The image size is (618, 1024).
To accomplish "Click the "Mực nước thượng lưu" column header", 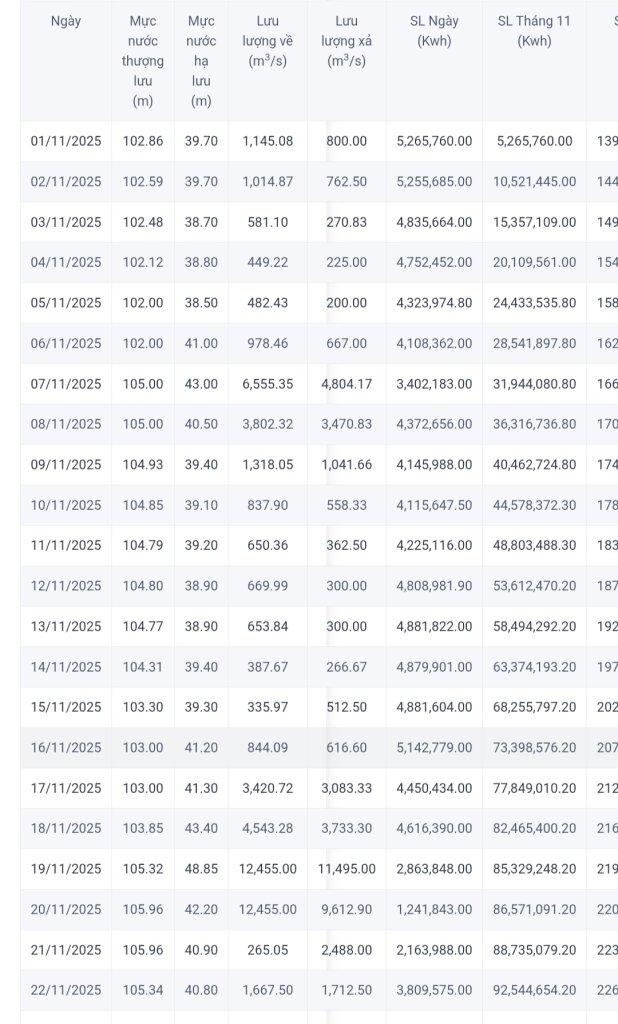I will coord(143,61).
